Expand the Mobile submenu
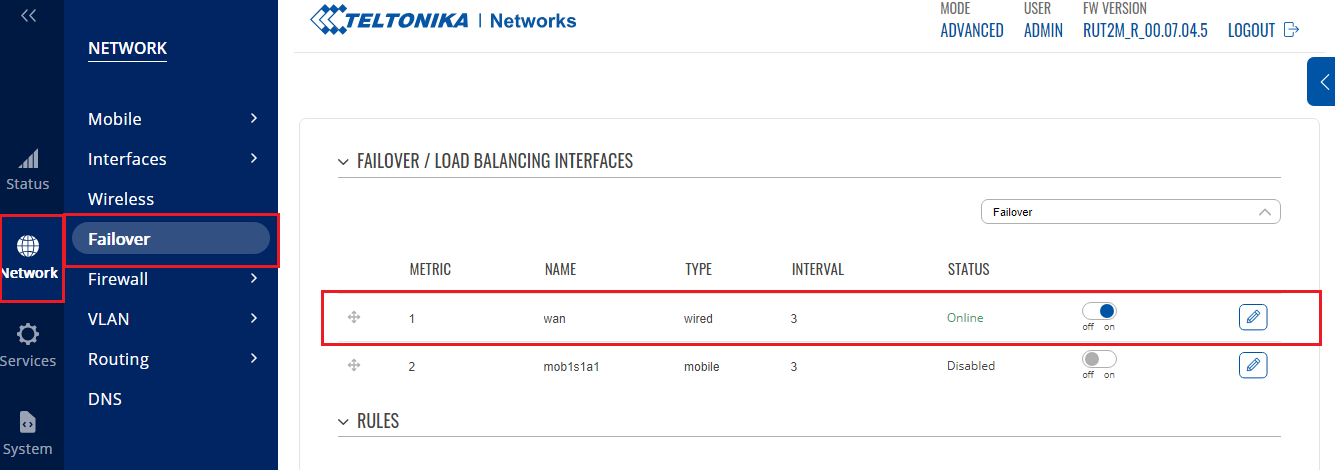The height and width of the screenshot is (470, 1335). [174, 119]
